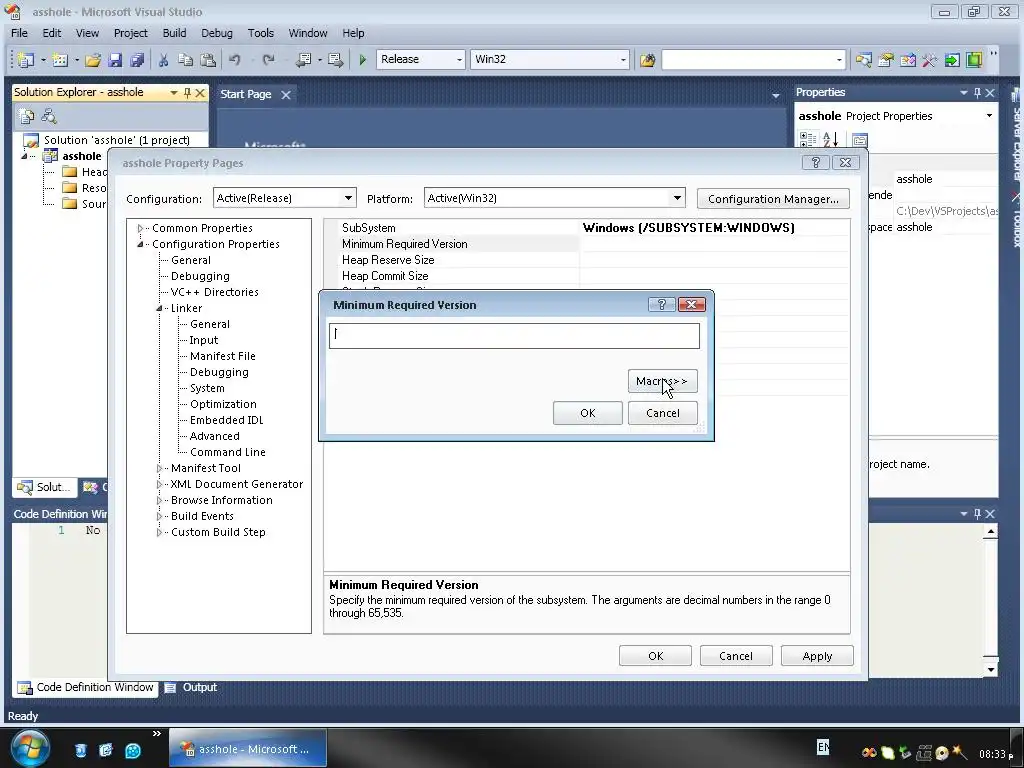Click Solution Explorer's View Class Diagram icon
The width and height of the screenshot is (1024, 768).
tap(49, 116)
